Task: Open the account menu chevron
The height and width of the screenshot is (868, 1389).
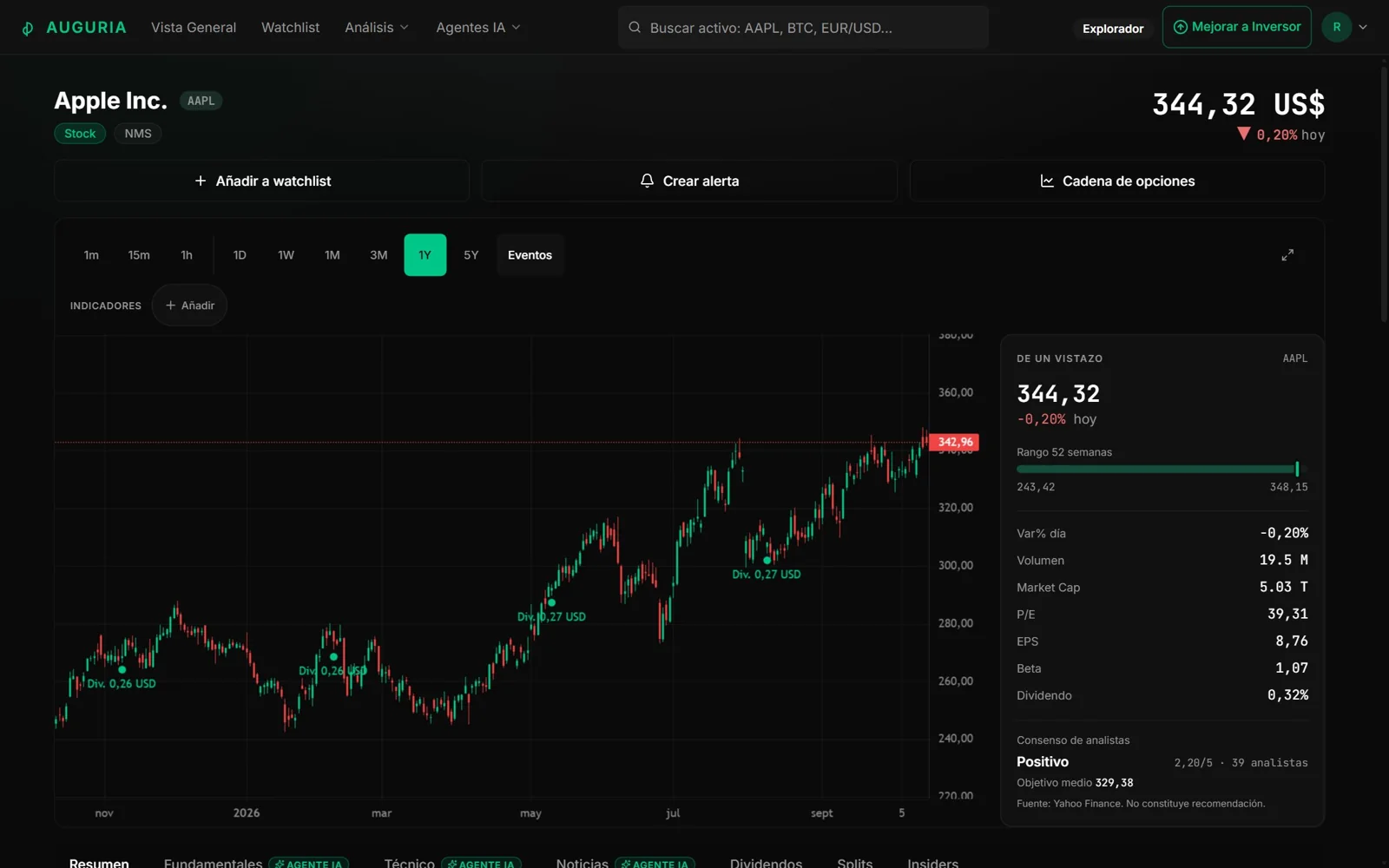Action: pyautogui.click(x=1363, y=27)
